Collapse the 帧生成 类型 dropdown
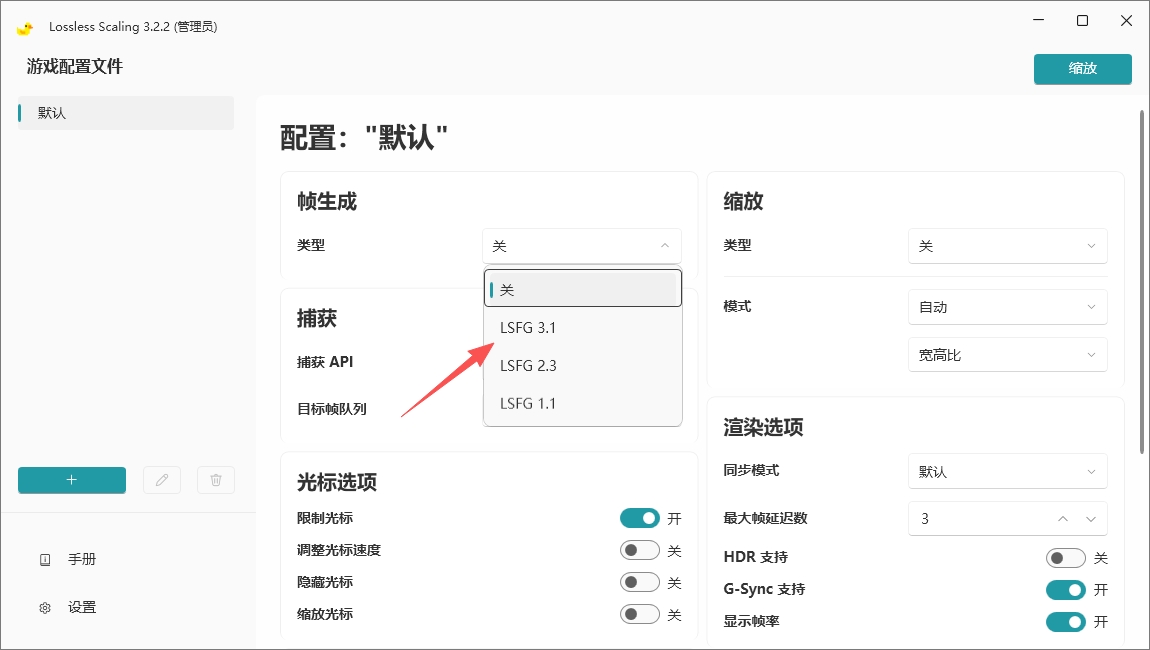The image size is (1150, 650). point(582,246)
